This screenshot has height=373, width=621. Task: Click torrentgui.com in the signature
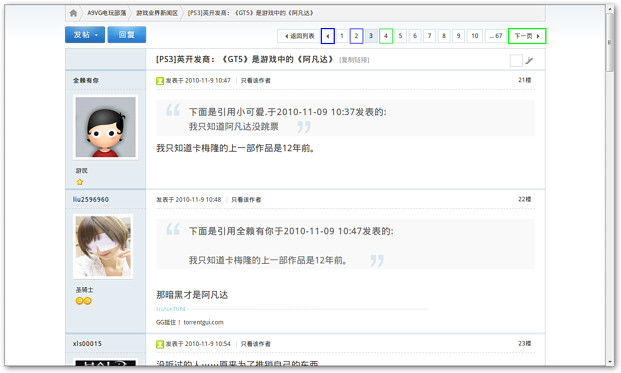coord(204,322)
